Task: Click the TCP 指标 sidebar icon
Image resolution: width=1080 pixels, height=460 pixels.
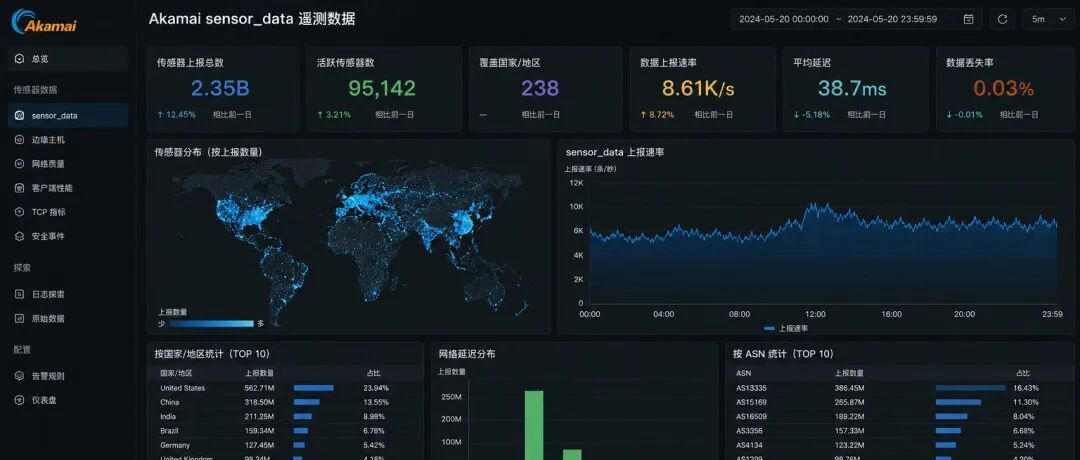Action: click(19, 212)
